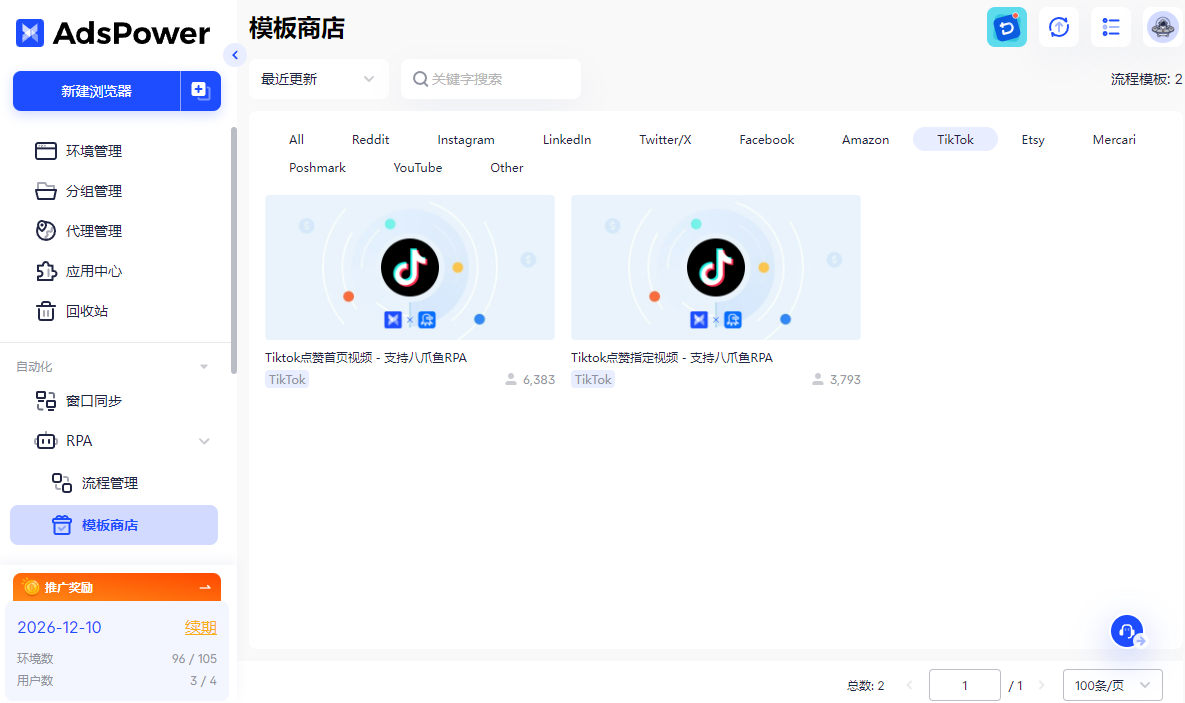Click the 2026-12-10 expiry date
The image size is (1185, 703).
pyautogui.click(x=59, y=627)
